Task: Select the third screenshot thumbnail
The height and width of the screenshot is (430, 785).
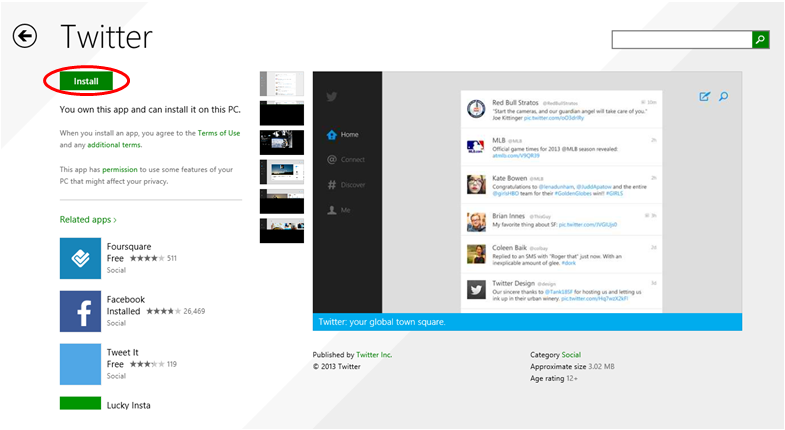Action: coord(282,143)
